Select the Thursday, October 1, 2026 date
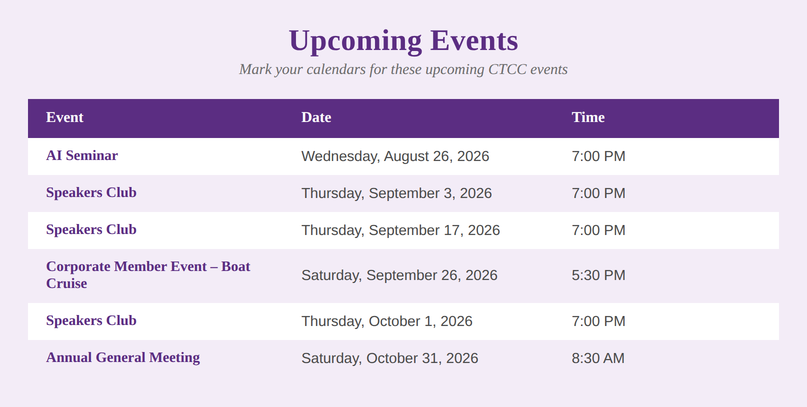The height and width of the screenshot is (407, 807). (x=387, y=321)
